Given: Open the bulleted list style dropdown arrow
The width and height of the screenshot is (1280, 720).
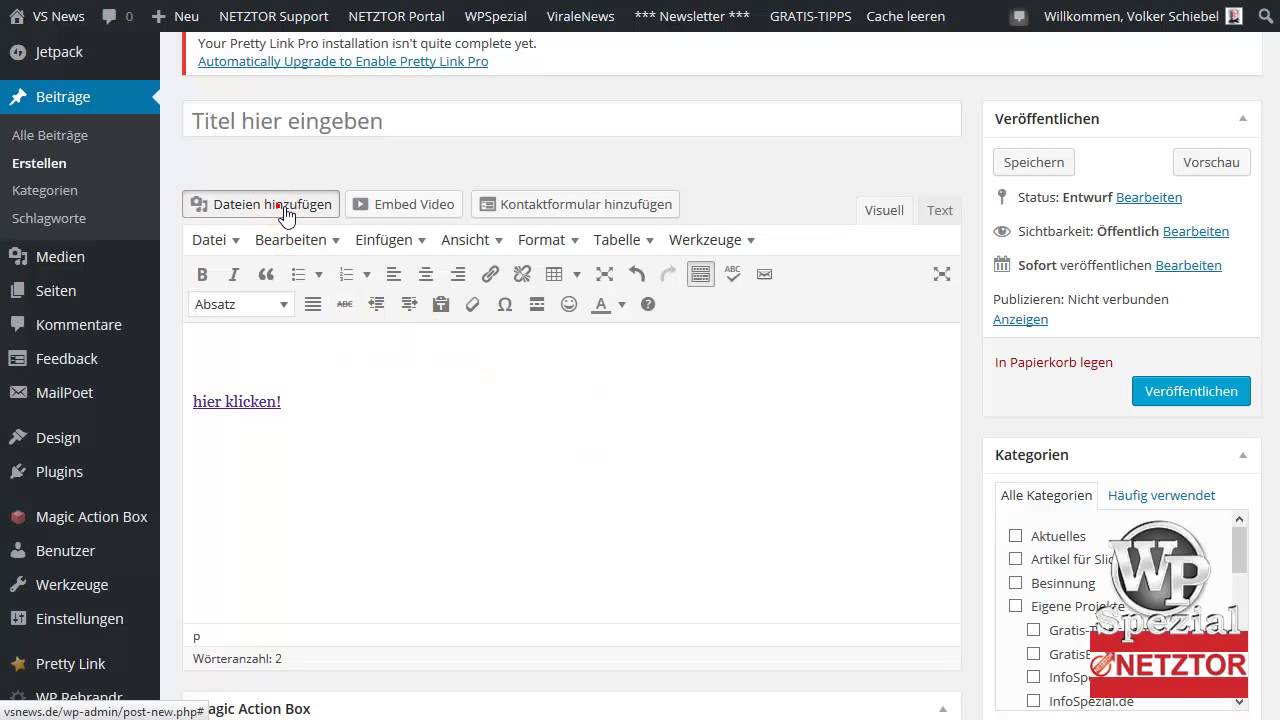Looking at the screenshot, I should pyautogui.click(x=319, y=274).
